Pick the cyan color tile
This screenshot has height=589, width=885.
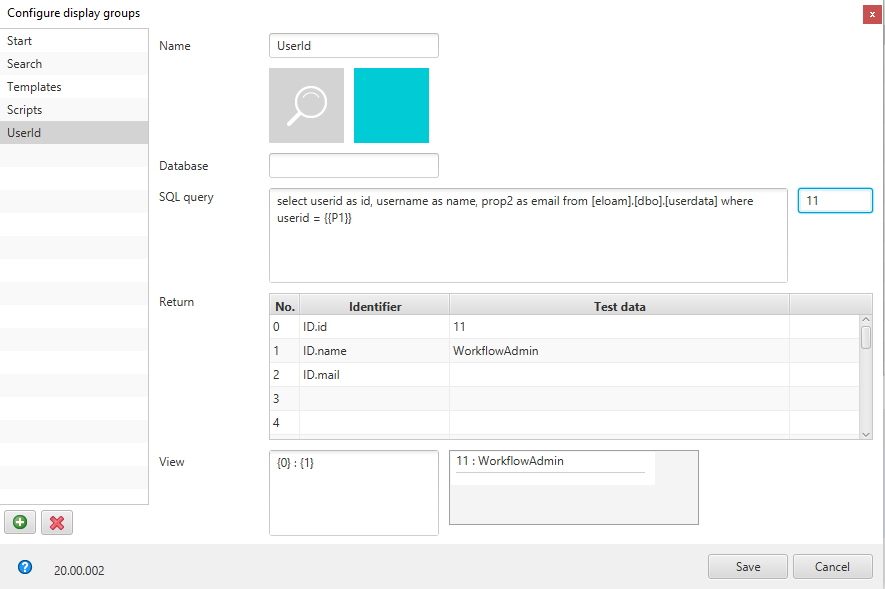391,105
